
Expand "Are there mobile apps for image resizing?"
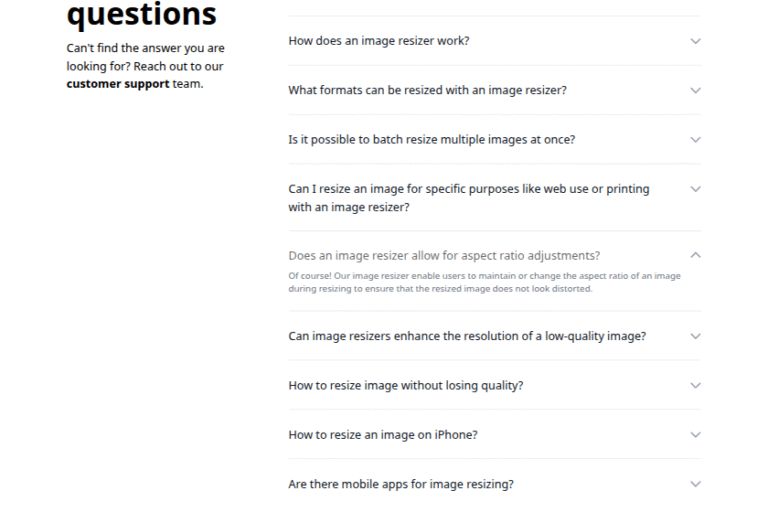(401, 484)
